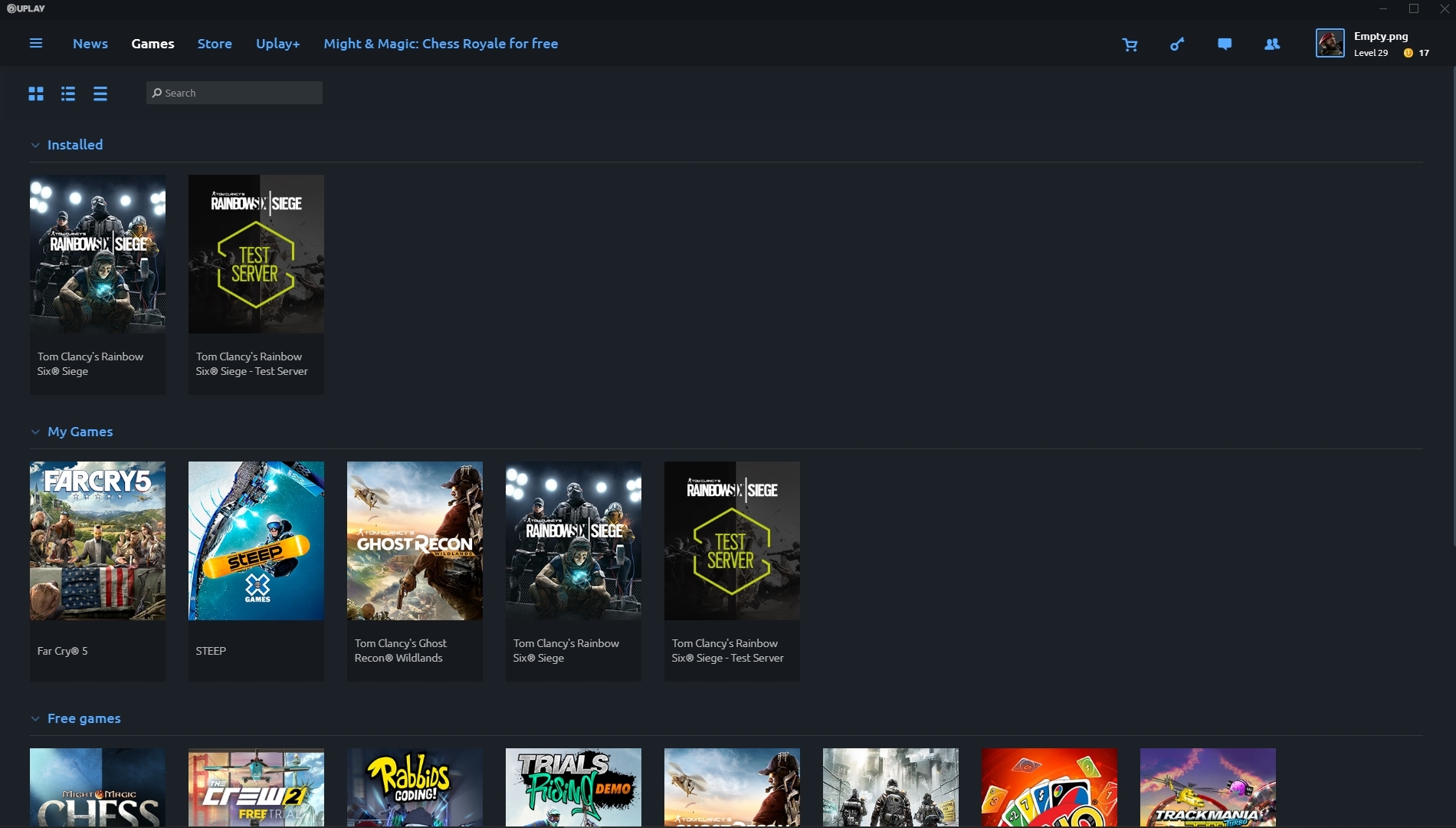Screen dimensions: 1456x828
Task: Click the profile avatar picture
Action: pos(1330,43)
